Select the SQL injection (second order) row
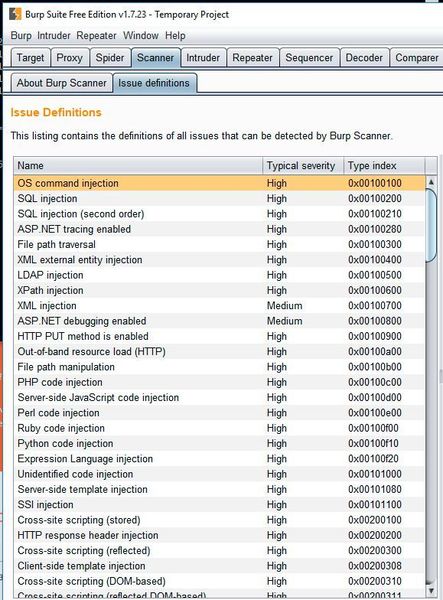Image resolution: width=443 pixels, height=600 pixels. tap(219, 214)
